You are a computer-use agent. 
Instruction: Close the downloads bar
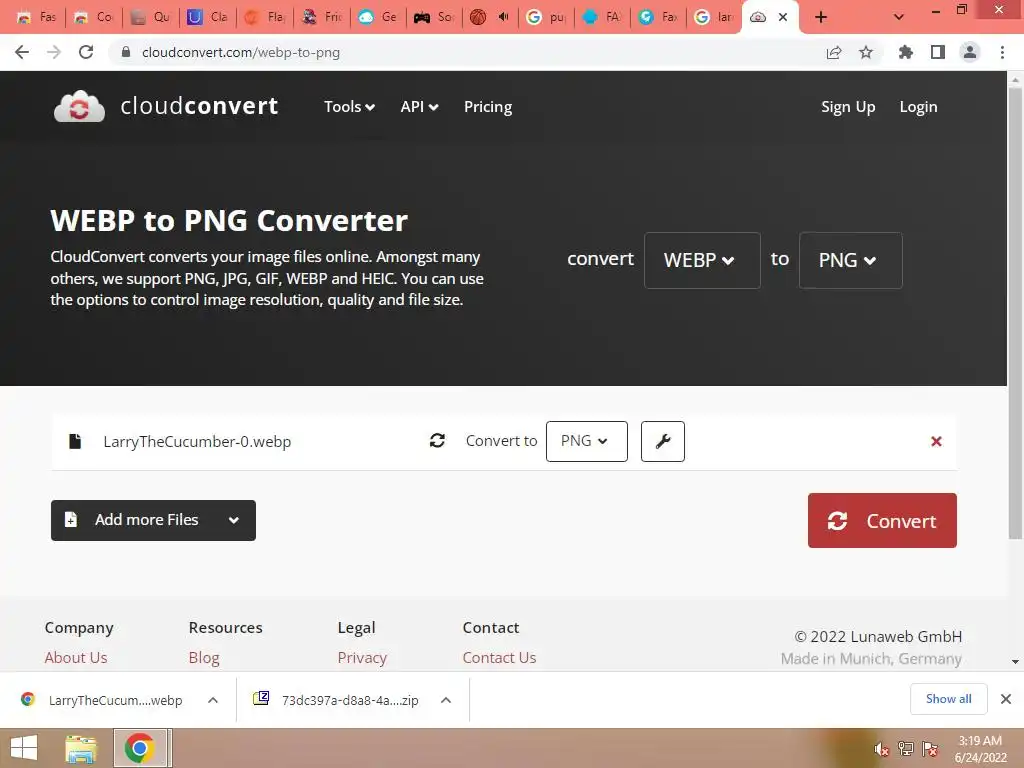point(1006,699)
